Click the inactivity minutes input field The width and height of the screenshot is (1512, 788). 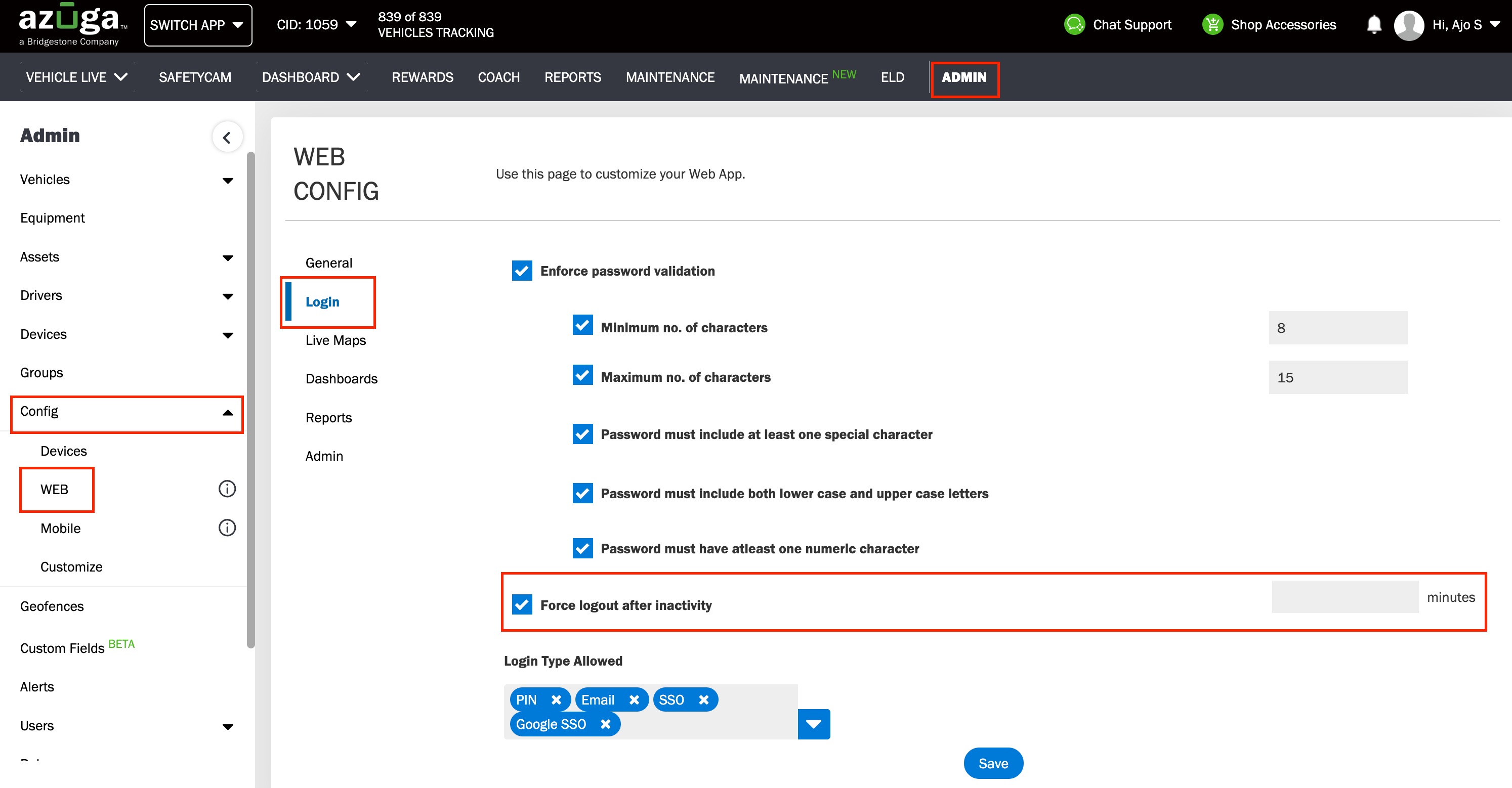coord(1345,597)
